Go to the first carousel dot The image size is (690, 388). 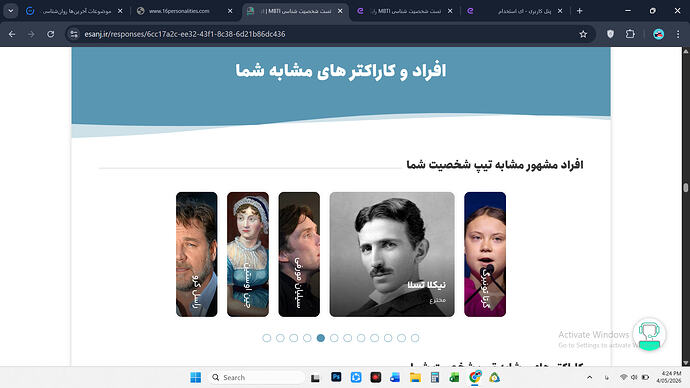tap(267, 338)
